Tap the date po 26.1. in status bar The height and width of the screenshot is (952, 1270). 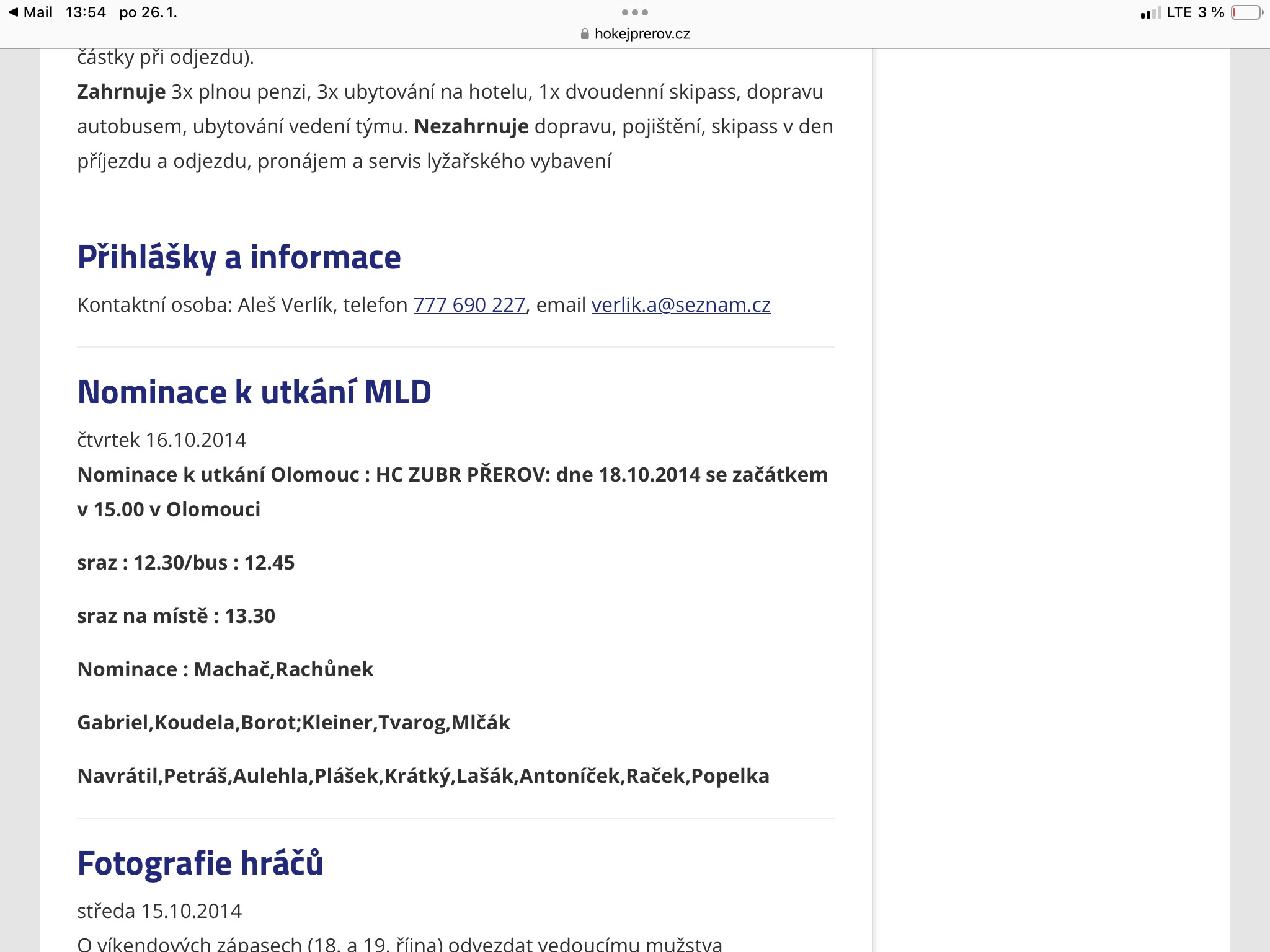[148, 12]
